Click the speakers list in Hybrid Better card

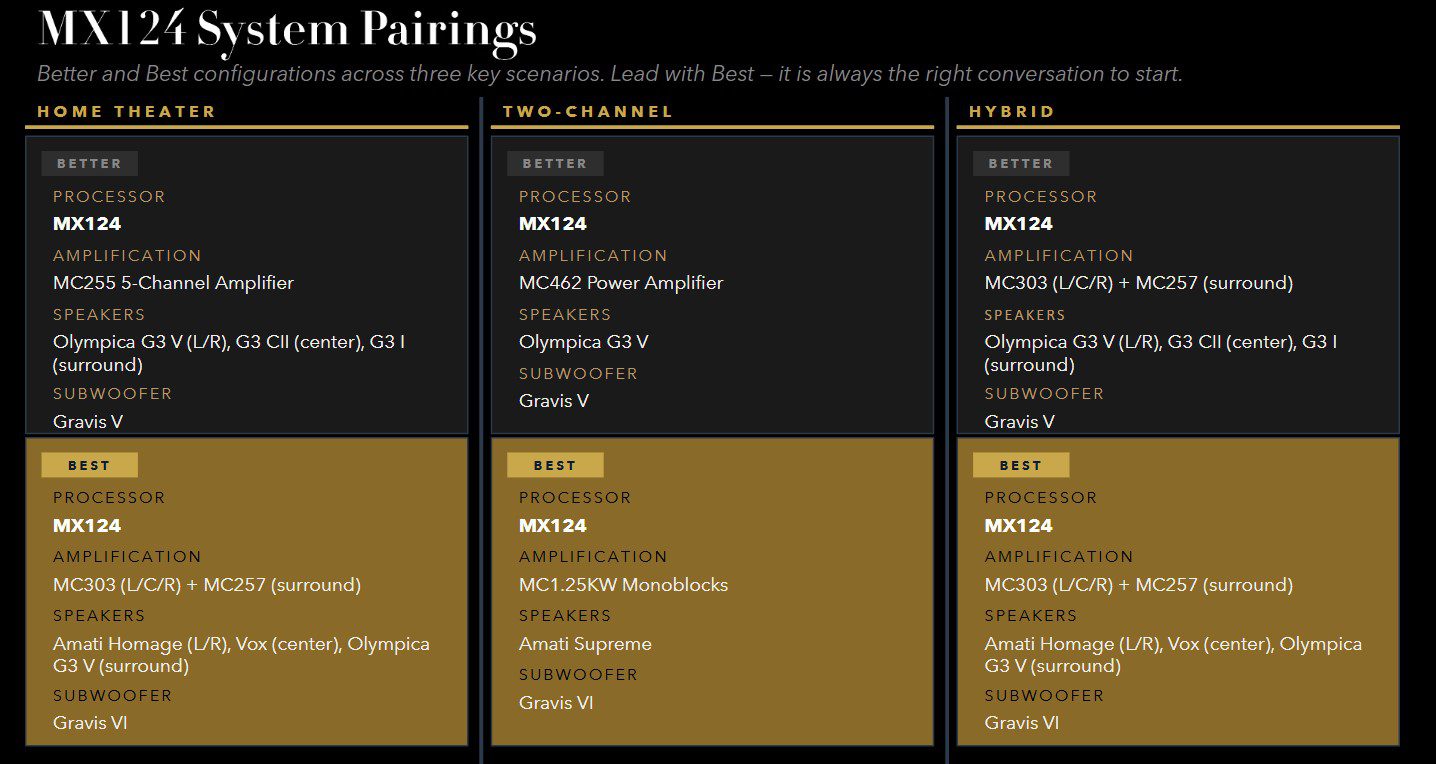click(1161, 353)
